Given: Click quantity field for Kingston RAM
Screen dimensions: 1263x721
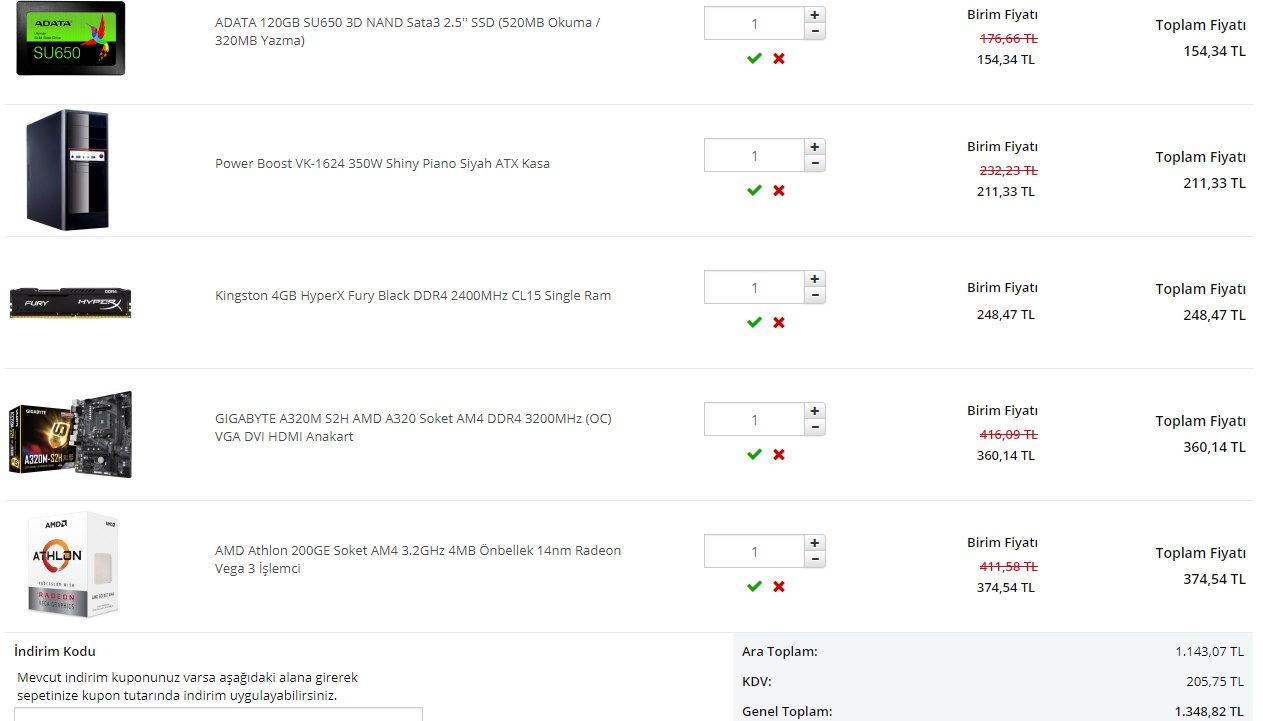Looking at the screenshot, I should click(x=754, y=288).
